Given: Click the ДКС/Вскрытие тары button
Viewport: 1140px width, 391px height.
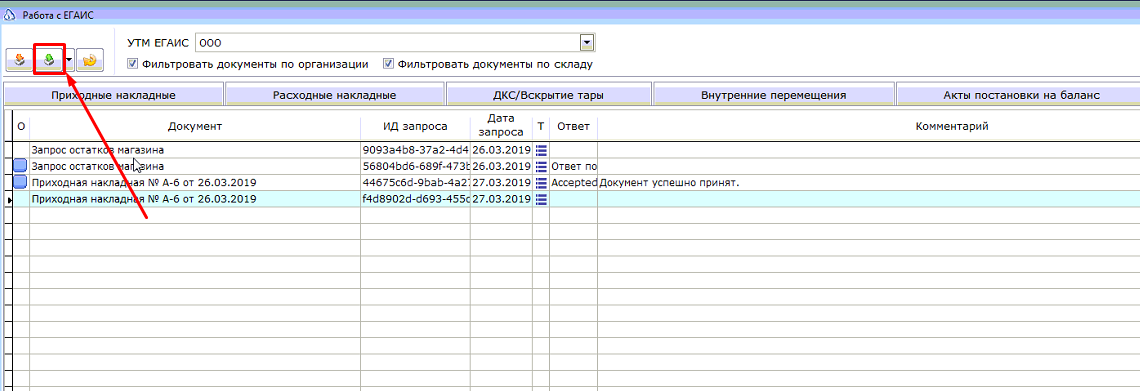Looking at the screenshot, I should (548, 95).
